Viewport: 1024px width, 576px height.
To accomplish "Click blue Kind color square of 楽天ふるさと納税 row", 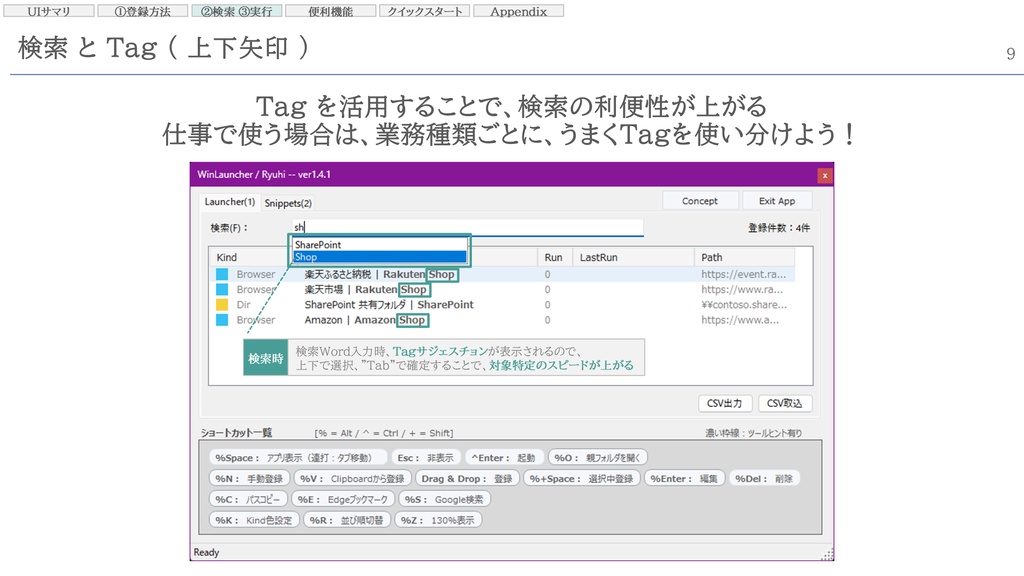I will (x=222, y=274).
